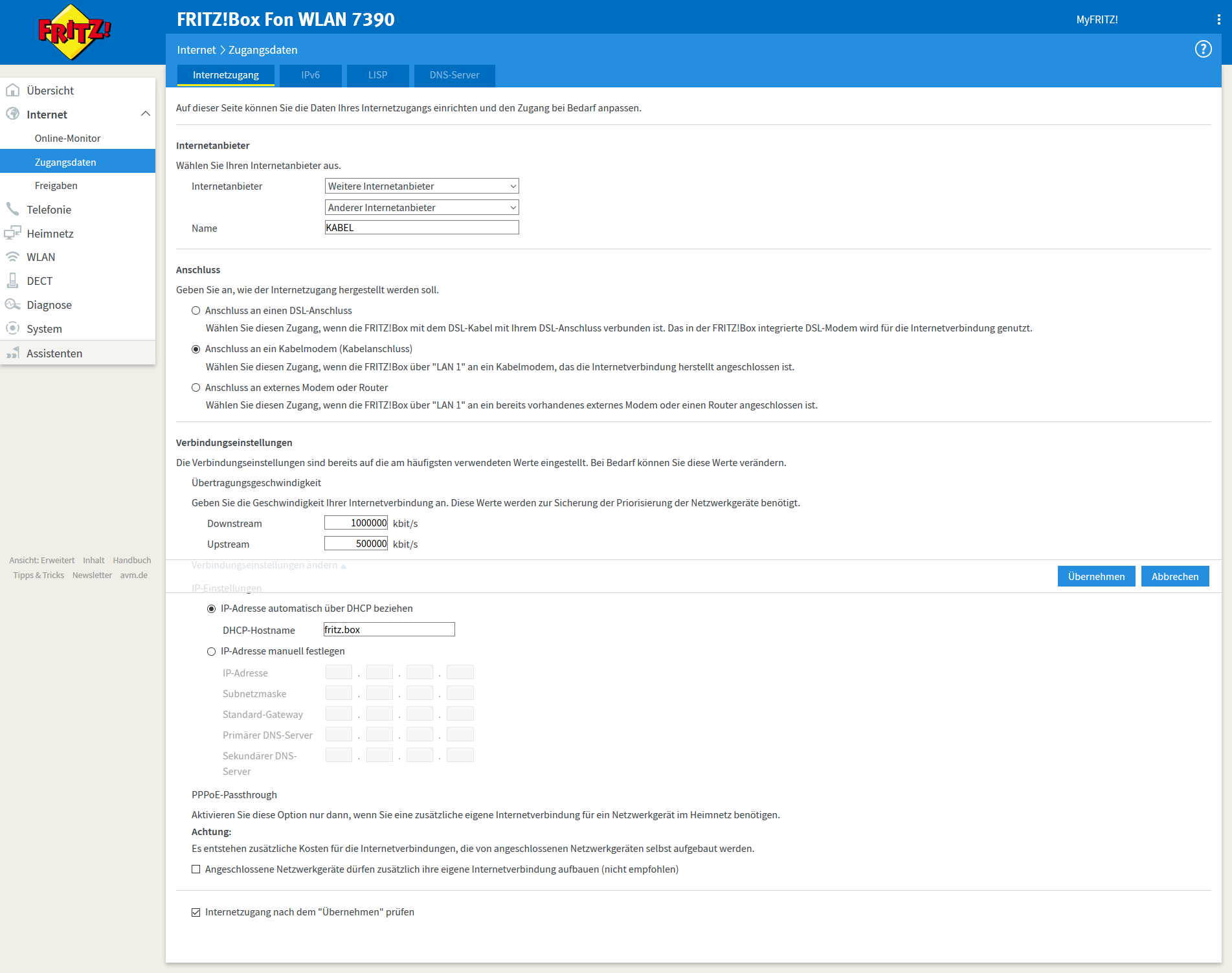Click the Heimnetz network icon
This screenshot has width=1232, height=973.
[x=12, y=233]
